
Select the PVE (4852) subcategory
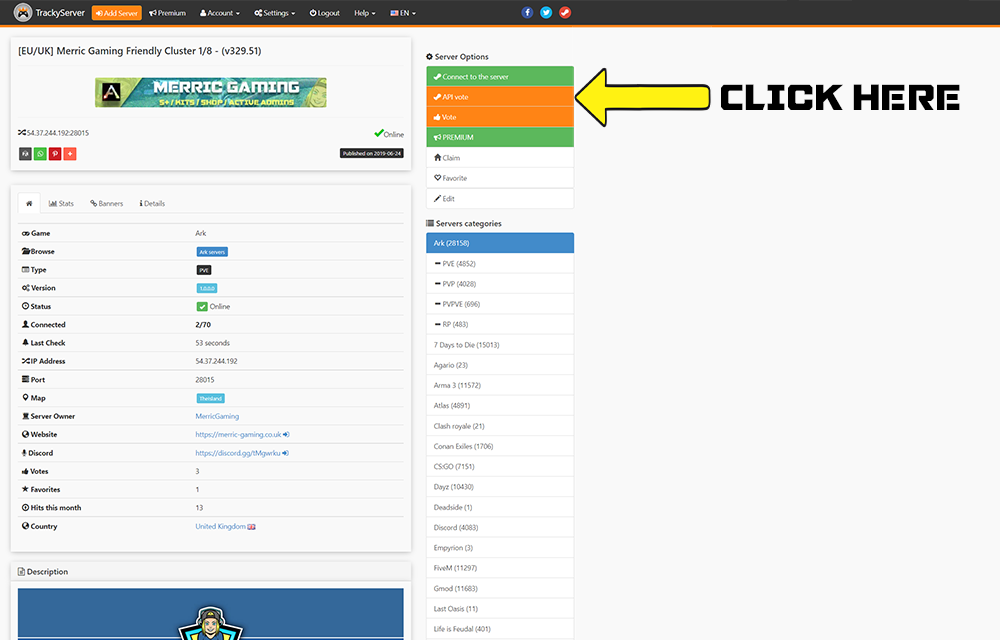[x=500, y=263]
